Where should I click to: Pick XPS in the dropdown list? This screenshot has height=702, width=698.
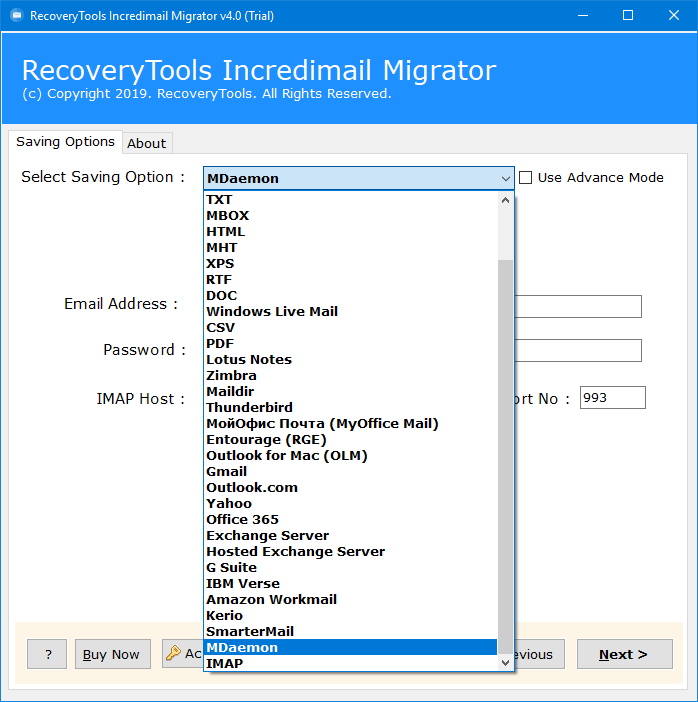(351, 264)
